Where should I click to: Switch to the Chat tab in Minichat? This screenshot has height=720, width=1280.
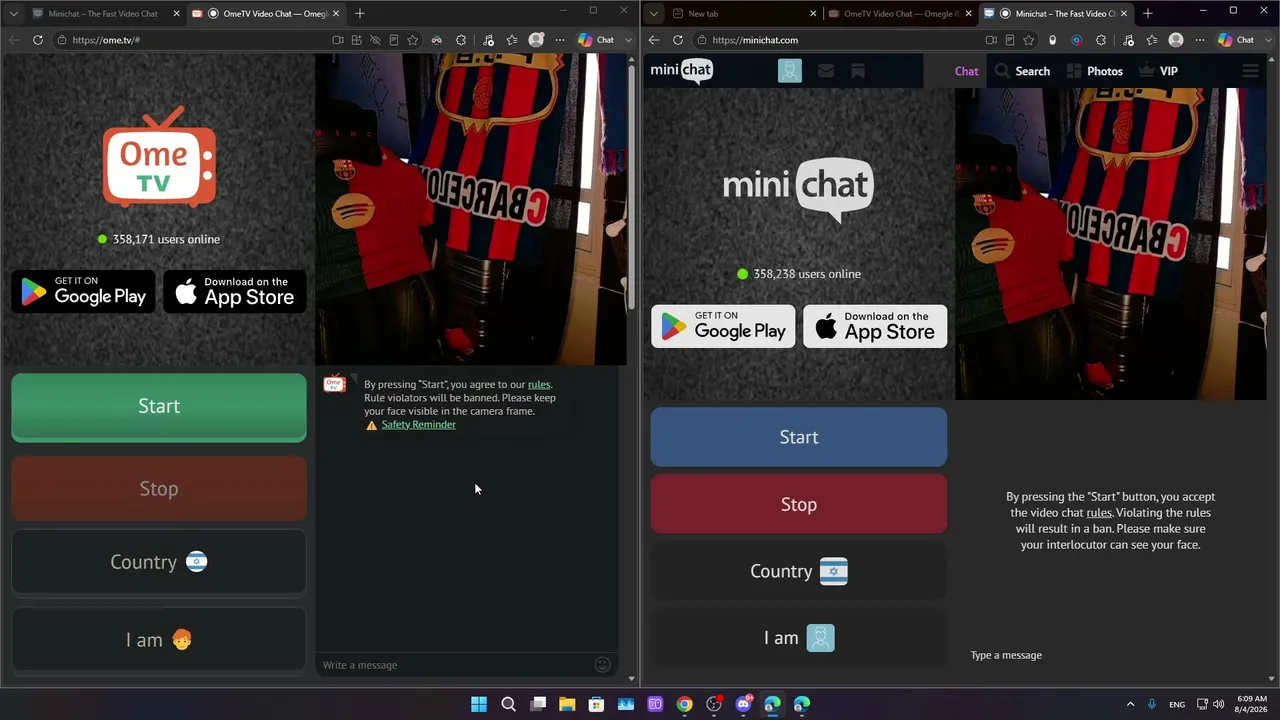coord(966,71)
